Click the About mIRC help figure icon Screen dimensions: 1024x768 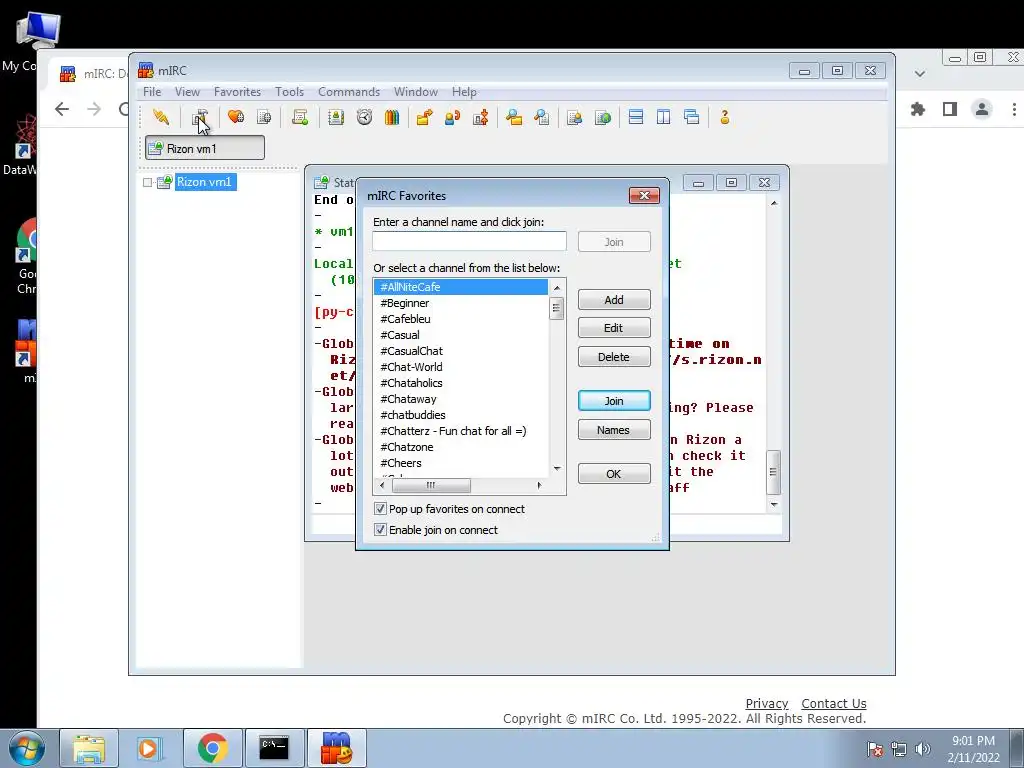[x=724, y=117]
